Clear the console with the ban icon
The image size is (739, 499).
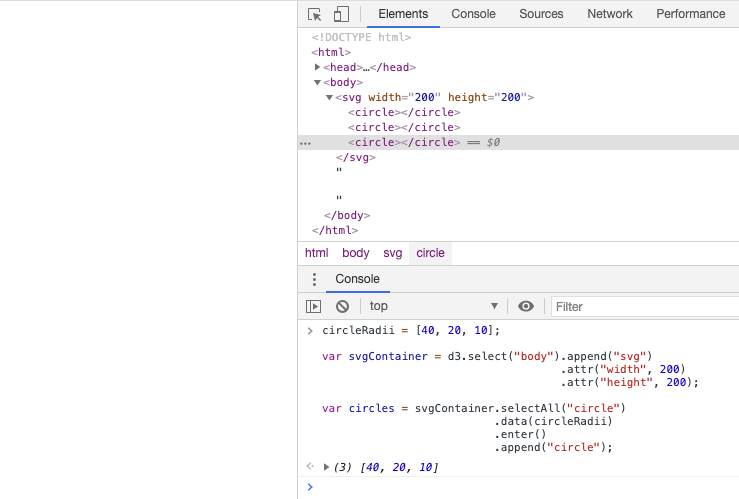click(x=343, y=306)
